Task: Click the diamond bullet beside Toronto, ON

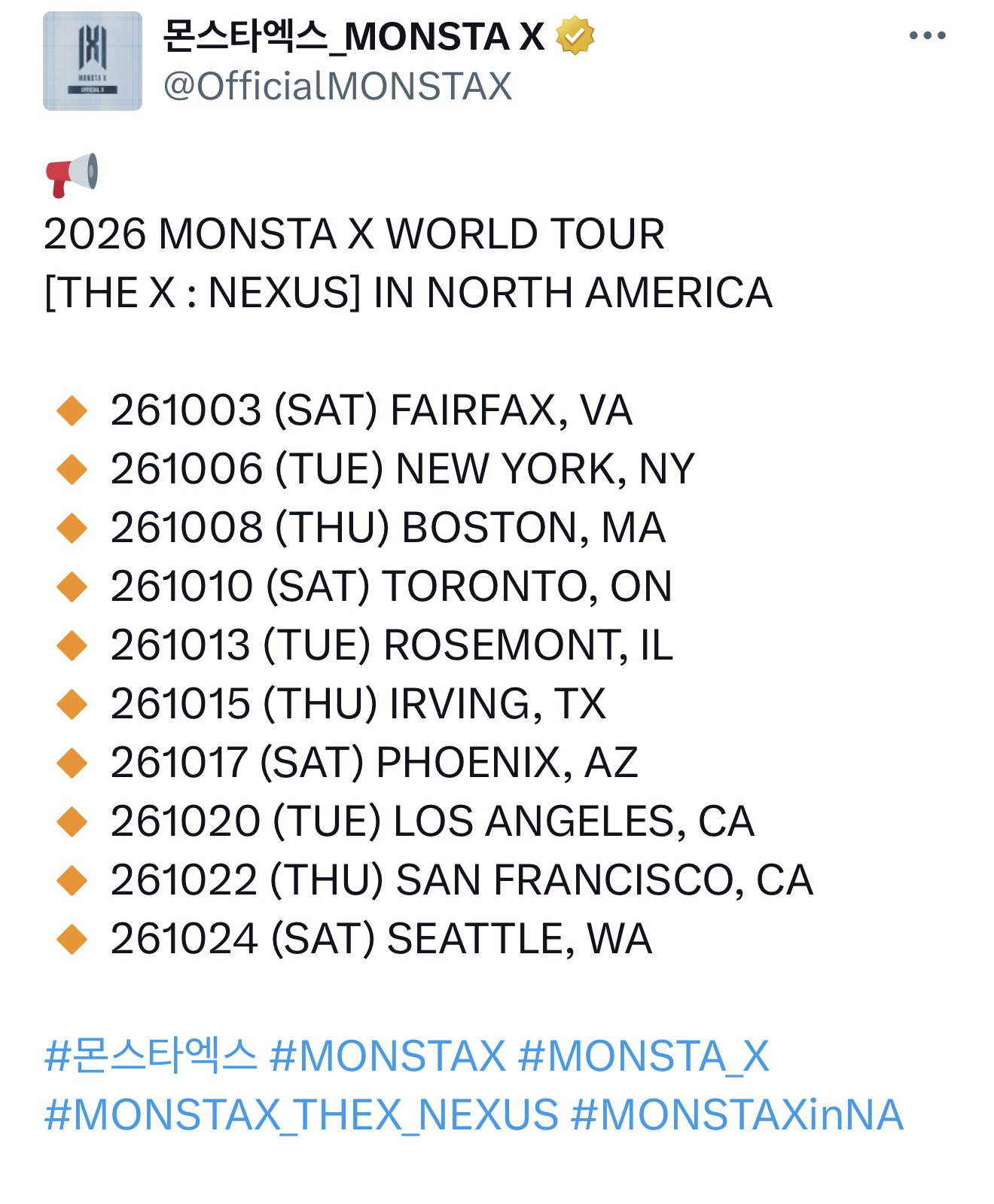Action: pos(72,587)
